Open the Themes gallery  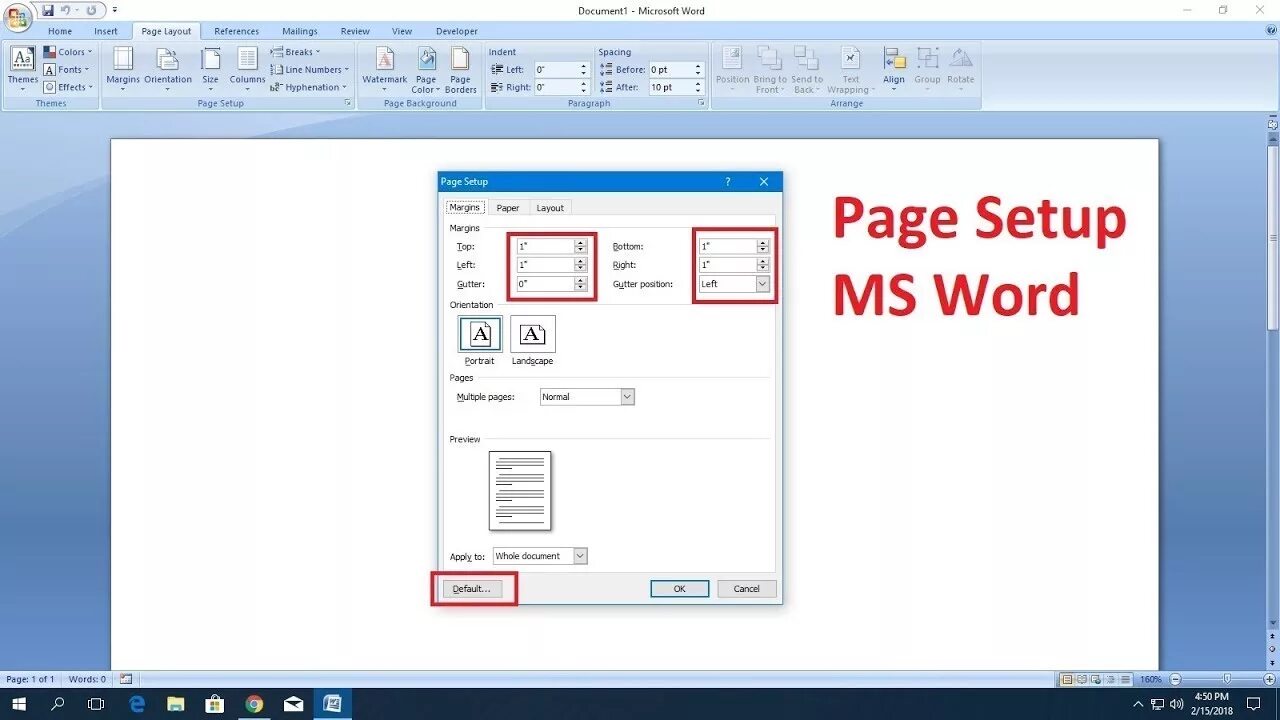click(22, 68)
